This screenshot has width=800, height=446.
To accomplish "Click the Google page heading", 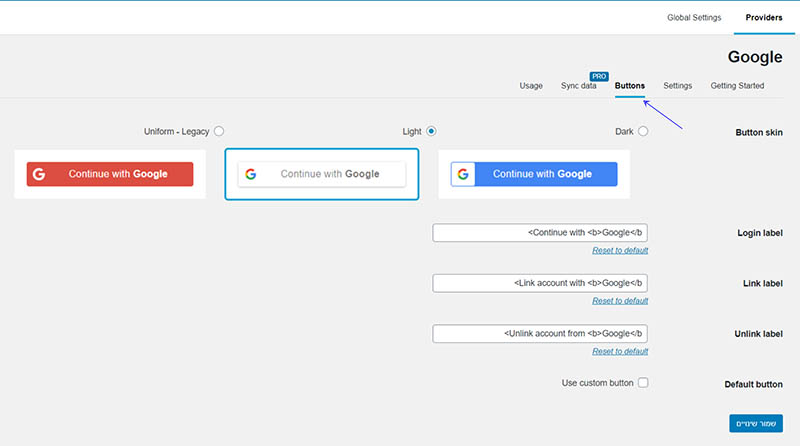I will [x=755, y=57].
